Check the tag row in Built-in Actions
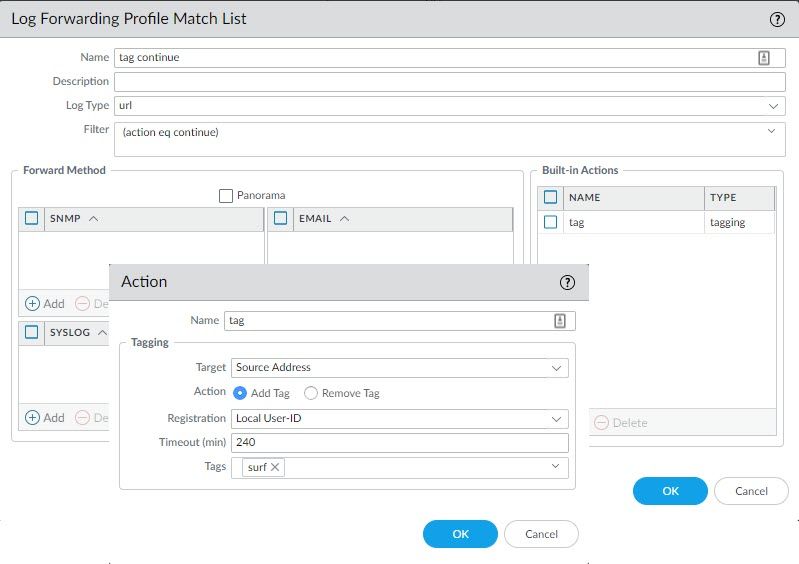This screenshot has width=799, height=564. pos(550,222)
